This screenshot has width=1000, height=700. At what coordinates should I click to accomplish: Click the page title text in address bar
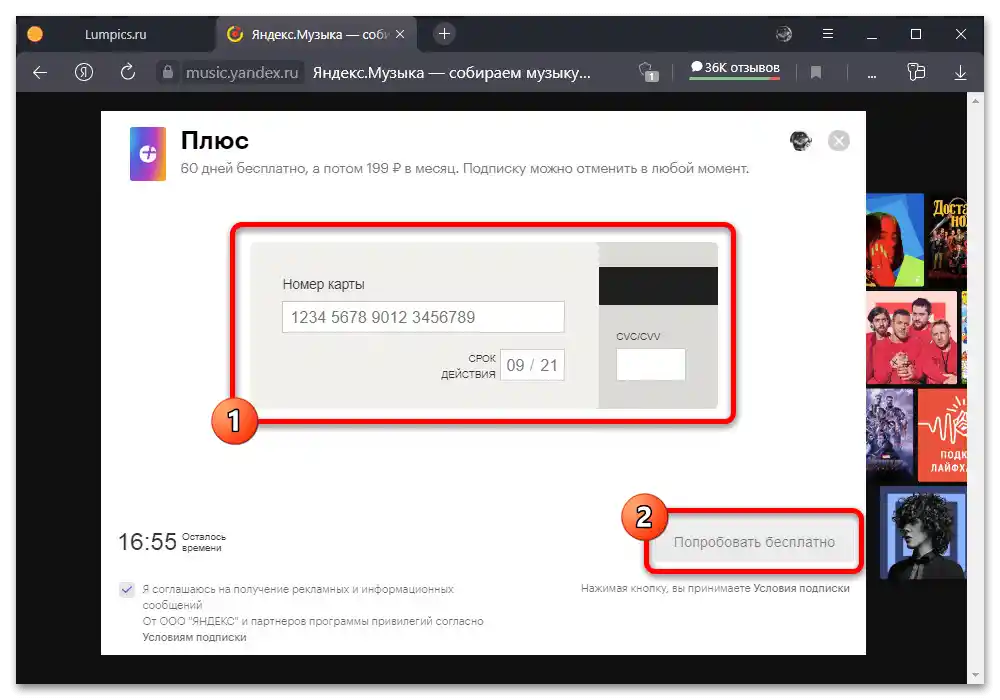452,73
